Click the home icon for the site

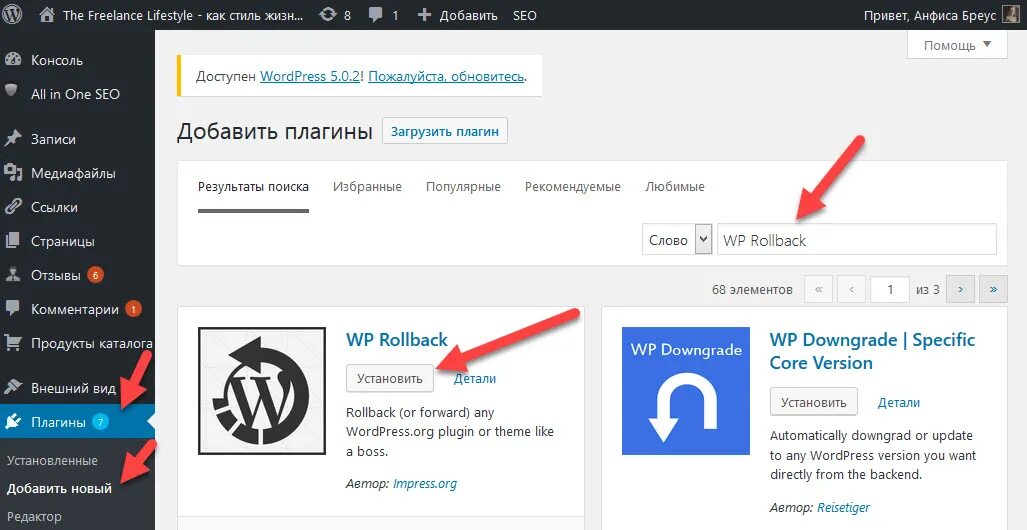pyautogui.click(x=47, y=15)
